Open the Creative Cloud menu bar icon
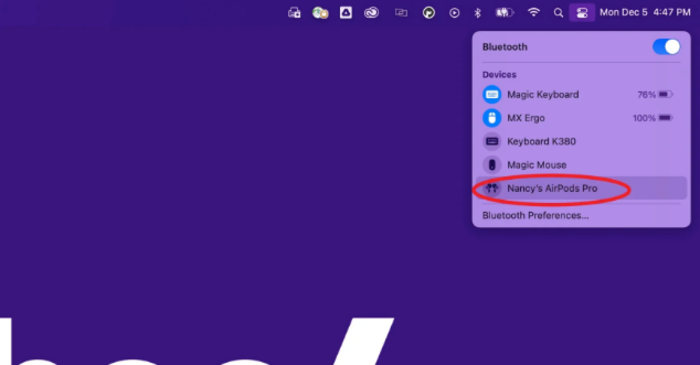This screenshot has height=365, width=700. click(x=371, y=13)
